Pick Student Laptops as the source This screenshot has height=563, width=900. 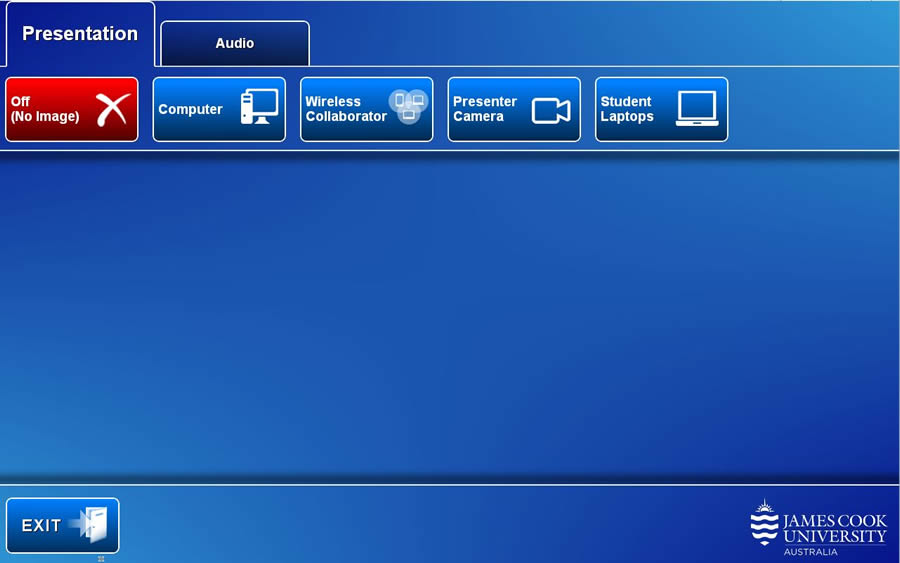point(662,109)
